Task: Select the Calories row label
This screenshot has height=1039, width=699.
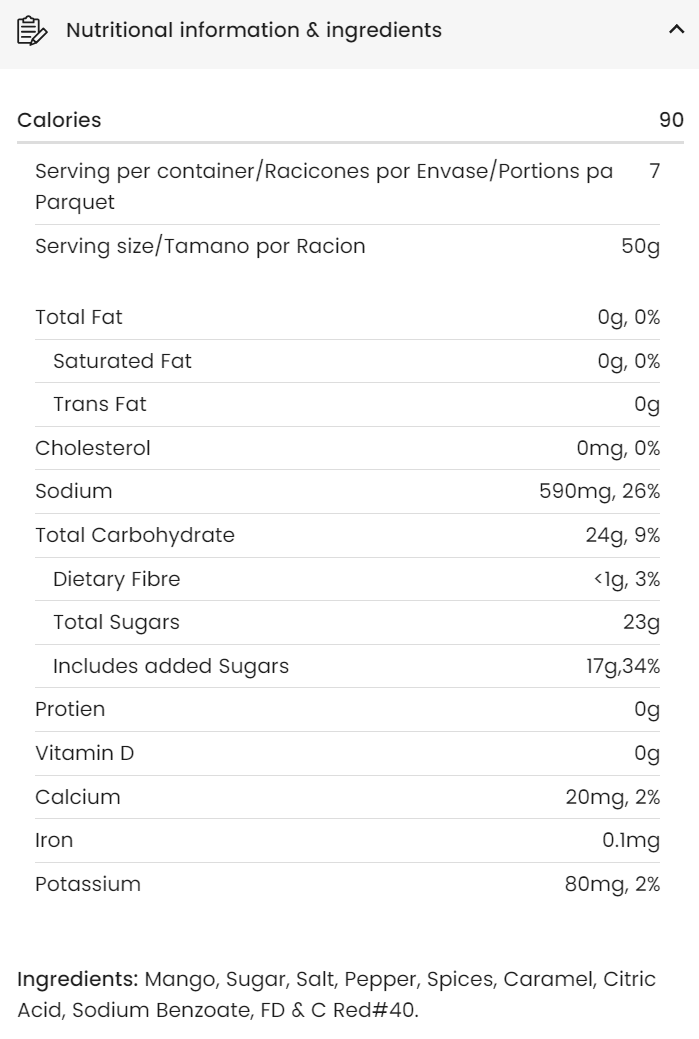Action: click(59, 120)
